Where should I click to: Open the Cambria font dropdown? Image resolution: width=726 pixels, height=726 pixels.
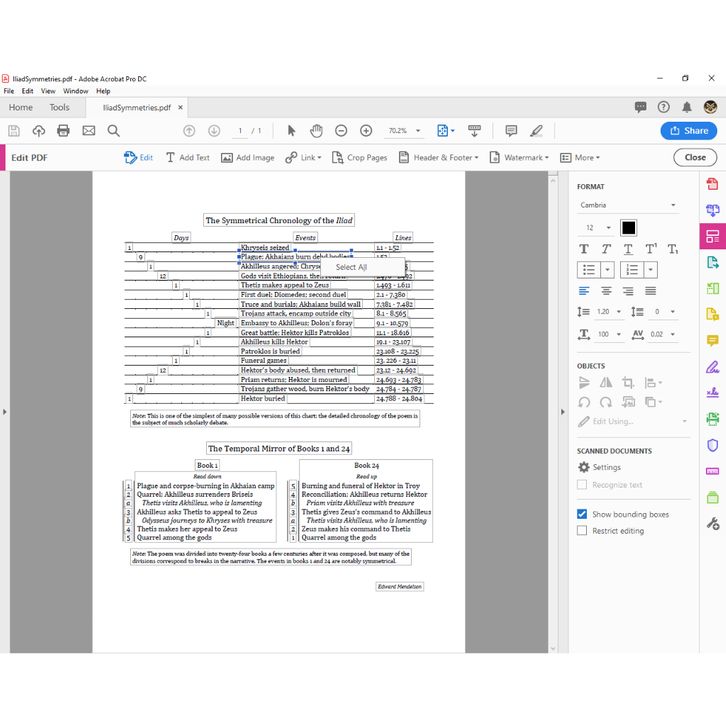pos(628,205)
